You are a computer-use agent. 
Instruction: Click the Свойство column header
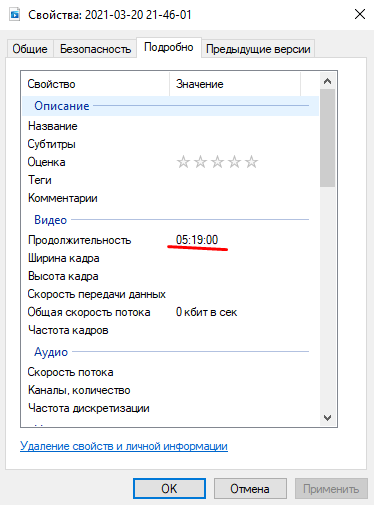click(x=96, y=84)
